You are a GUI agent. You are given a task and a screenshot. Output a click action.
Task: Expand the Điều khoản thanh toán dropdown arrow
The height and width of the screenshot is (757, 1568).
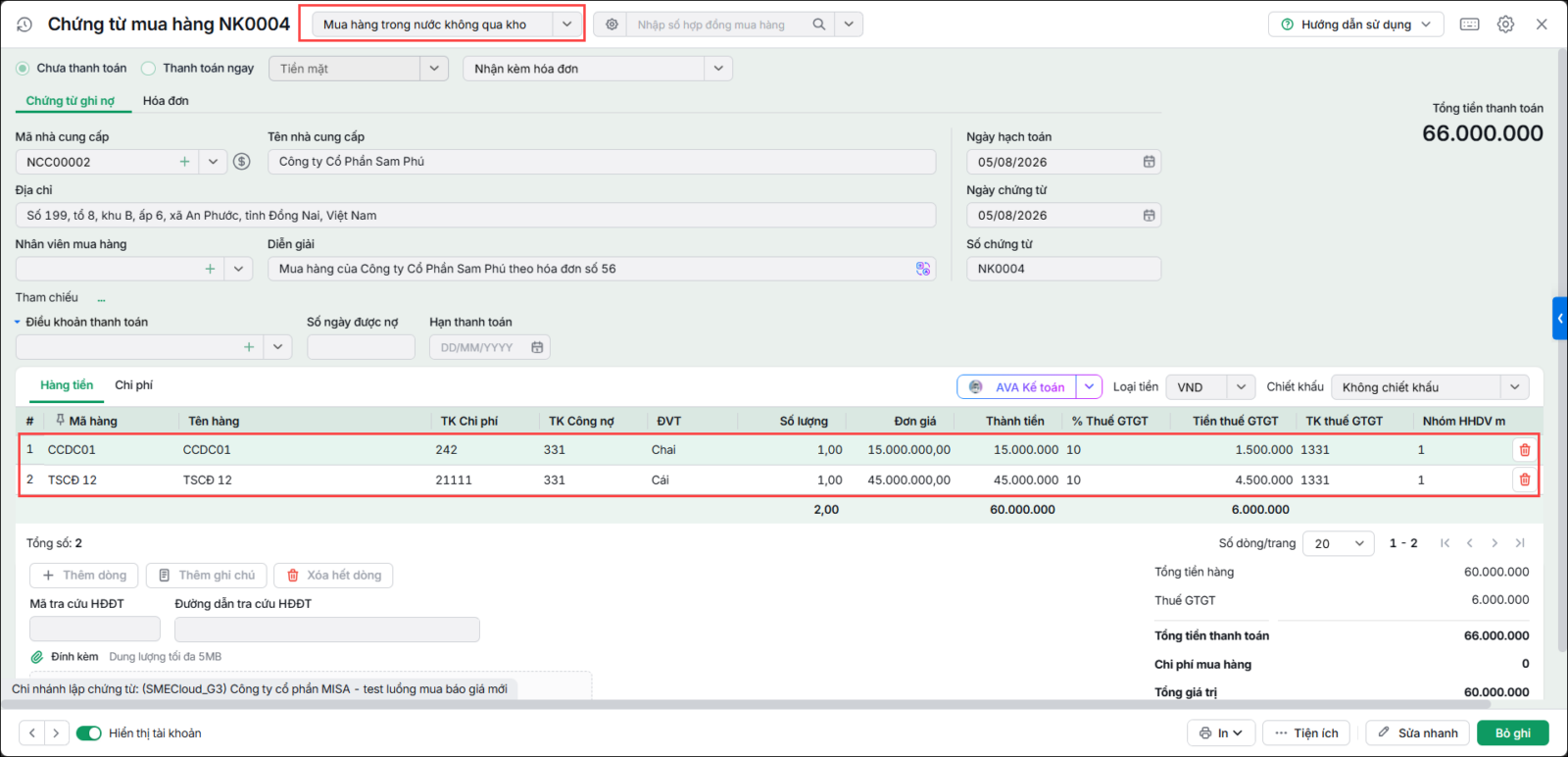tap(278, 347)
